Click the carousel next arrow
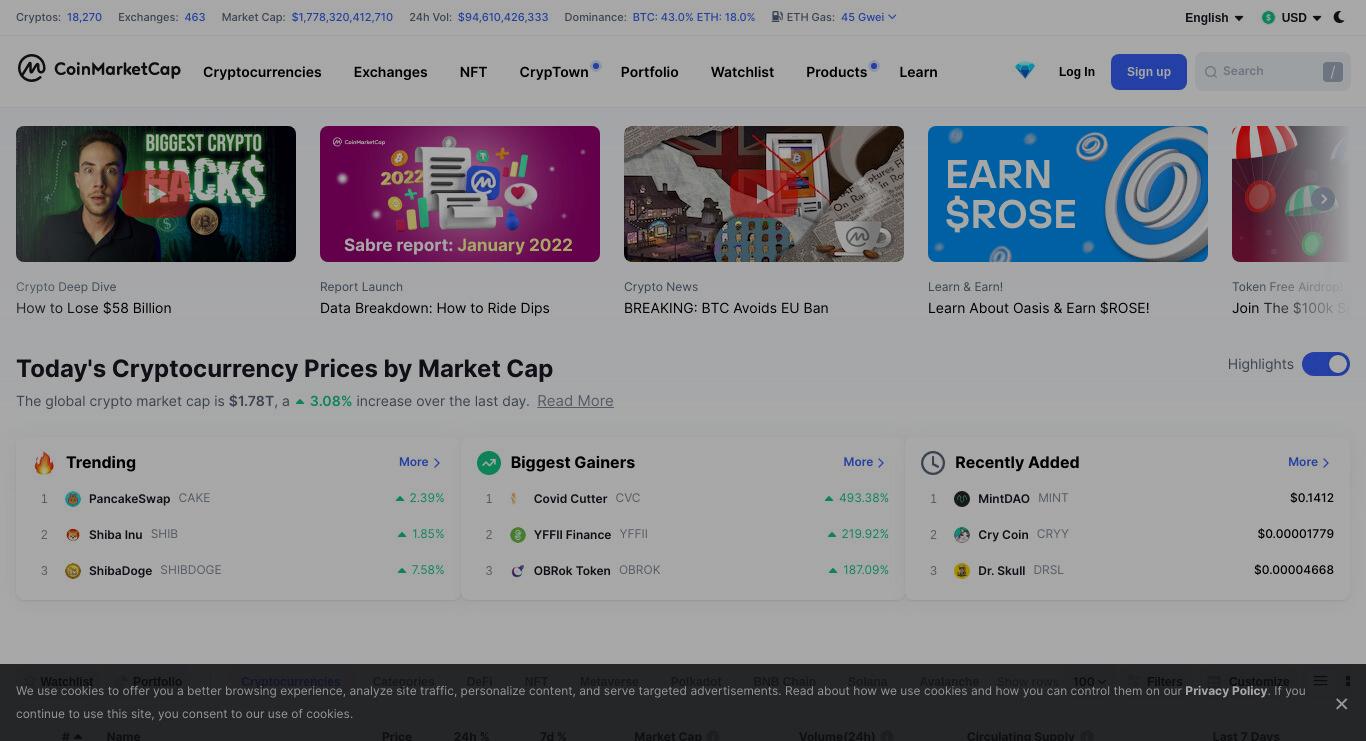This screenshot has height=741, width=1366. (x=1323, y=199)
